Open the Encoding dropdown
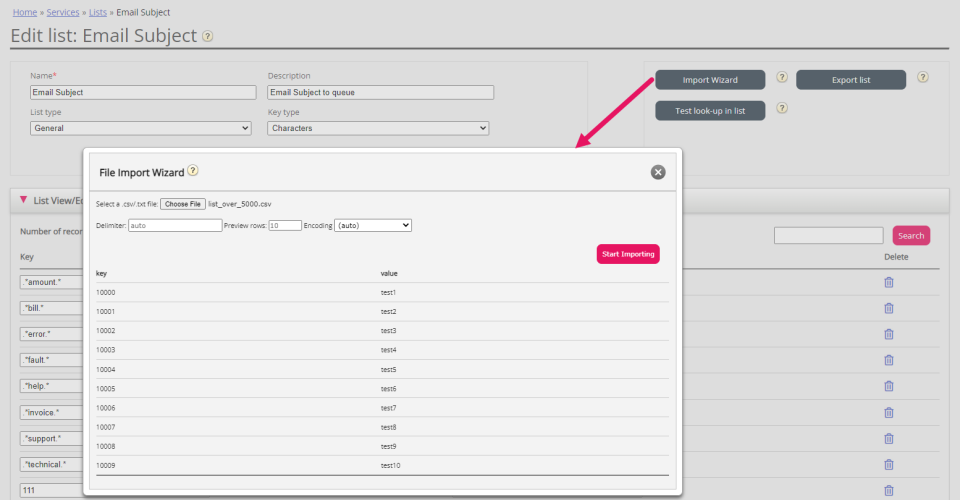Screen dimensions: 960x500 [x=372, y=226]
